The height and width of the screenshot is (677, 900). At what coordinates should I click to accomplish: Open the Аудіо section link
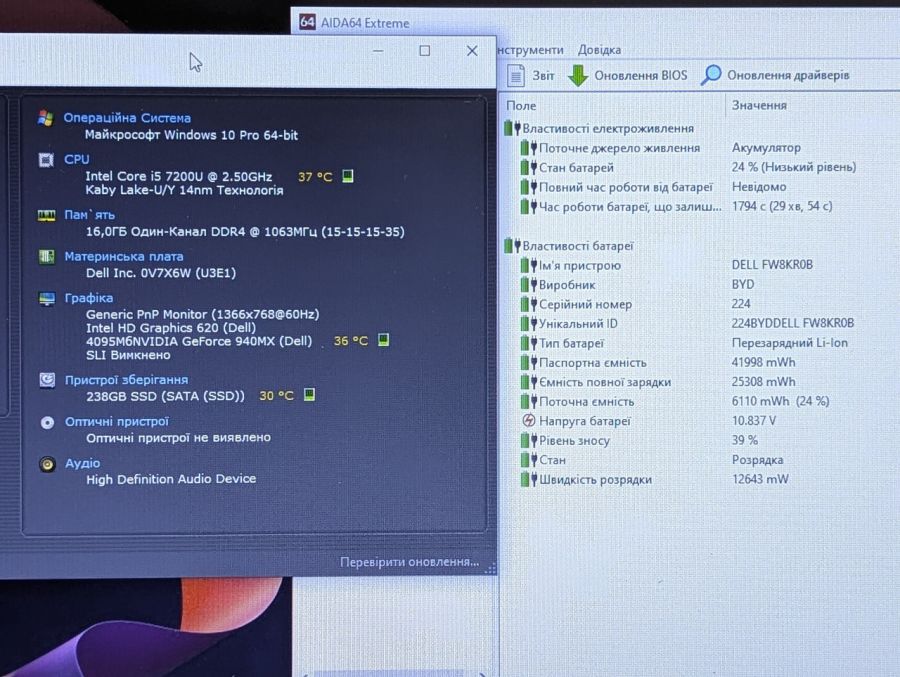point(82,463)
